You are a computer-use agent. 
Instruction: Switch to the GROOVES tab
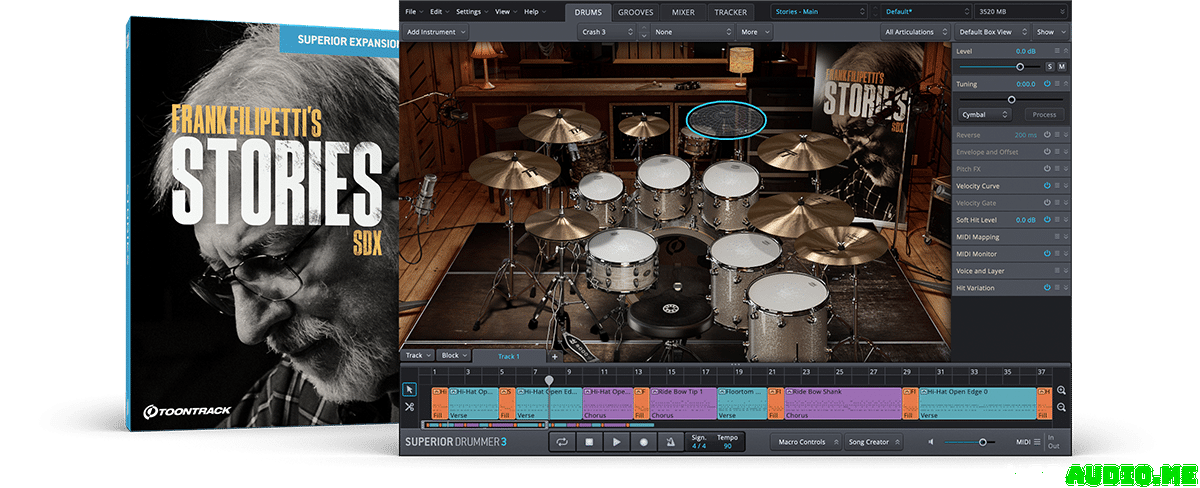click(636, 12)
